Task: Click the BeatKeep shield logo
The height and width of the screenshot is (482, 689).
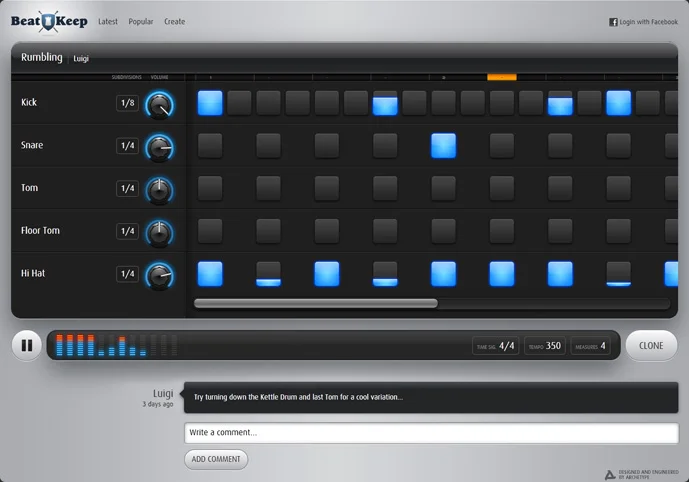Action: tap(49, 22)
